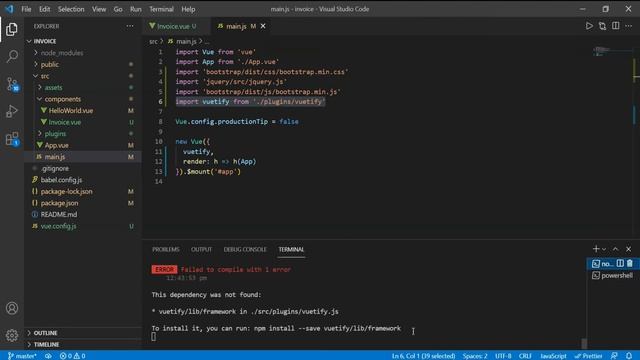Switch to the Invoice.vue editor tab

176,26
